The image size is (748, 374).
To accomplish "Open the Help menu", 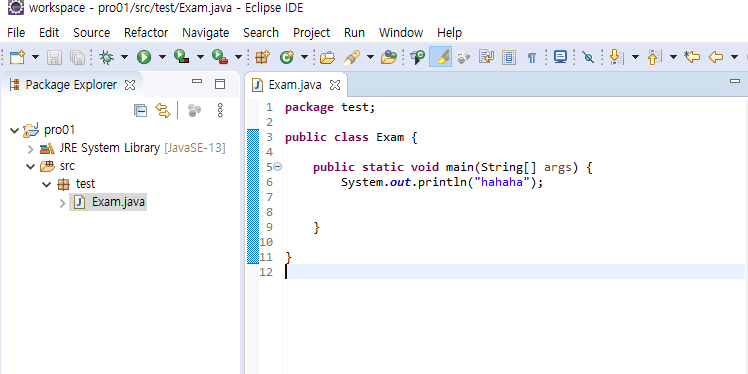I will 449,32.
